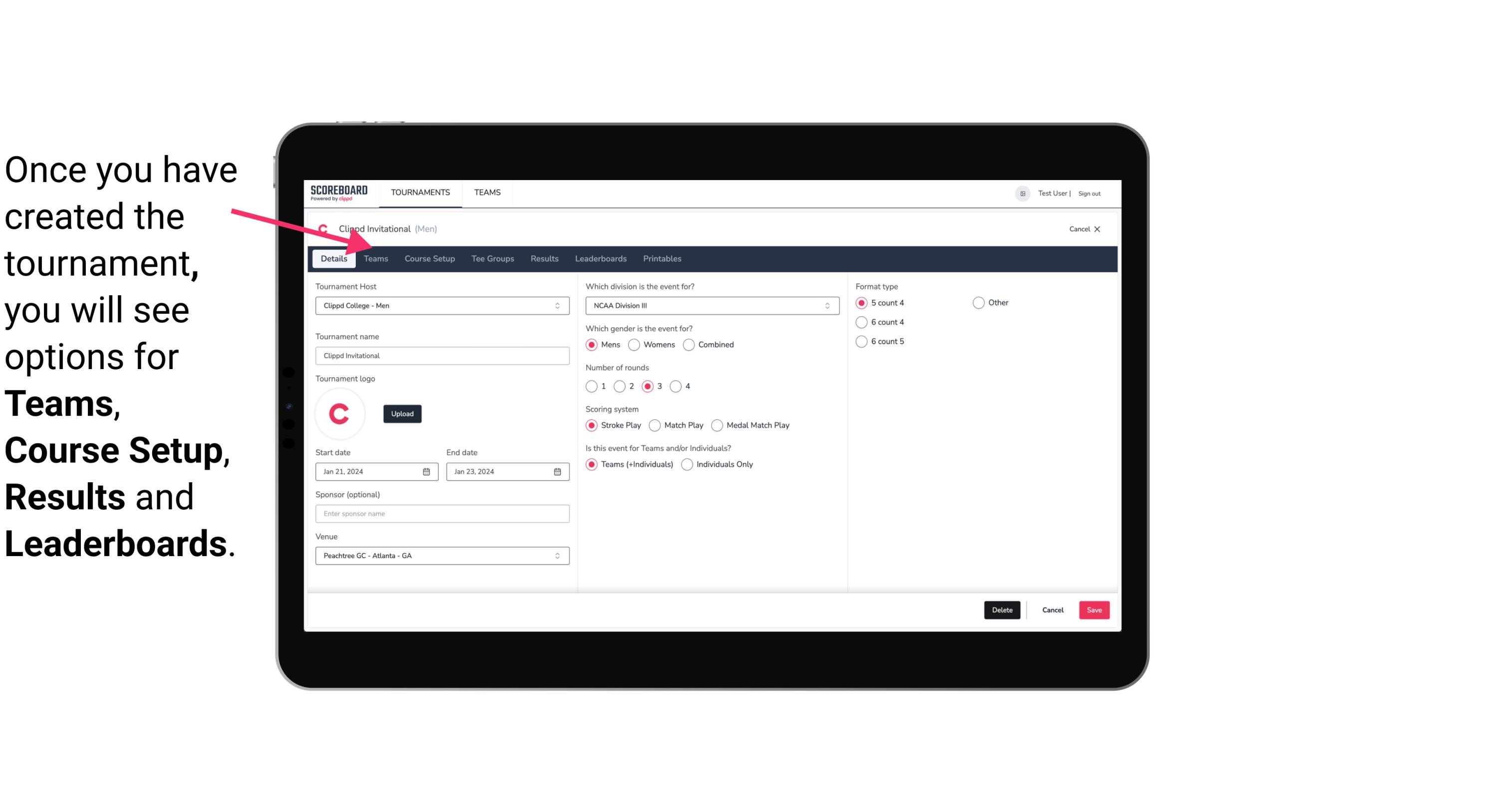
Task: Click the red C tournament logo icon
Action: coord(341,412)
